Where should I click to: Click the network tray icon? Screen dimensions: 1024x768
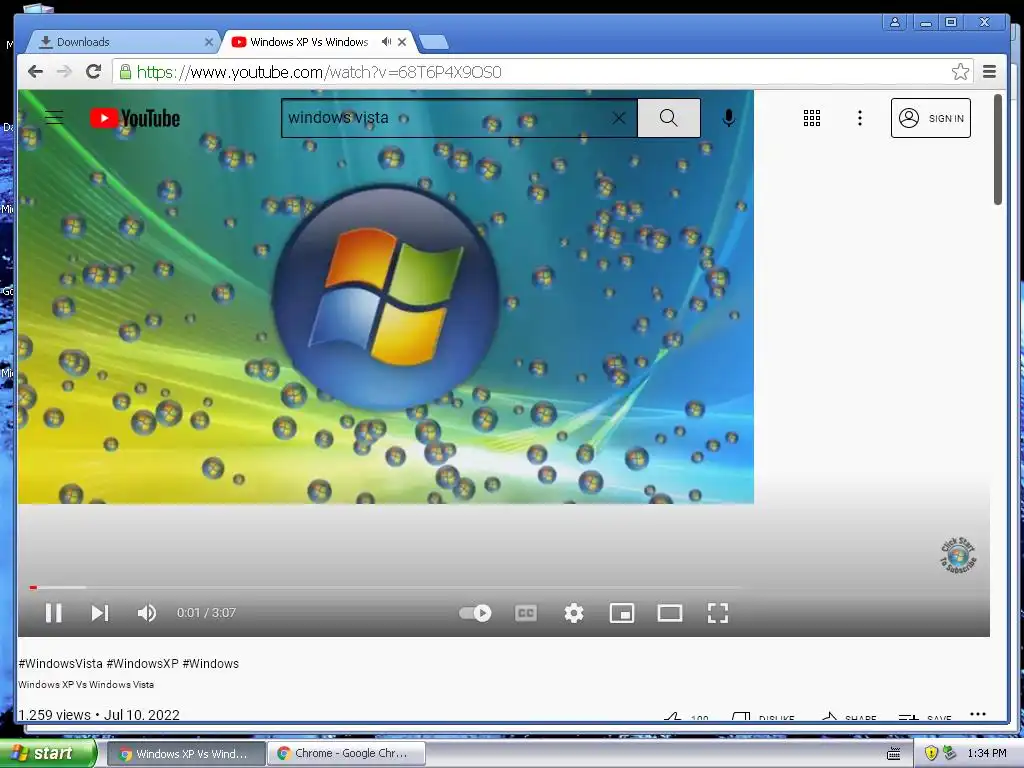[950, 754]
